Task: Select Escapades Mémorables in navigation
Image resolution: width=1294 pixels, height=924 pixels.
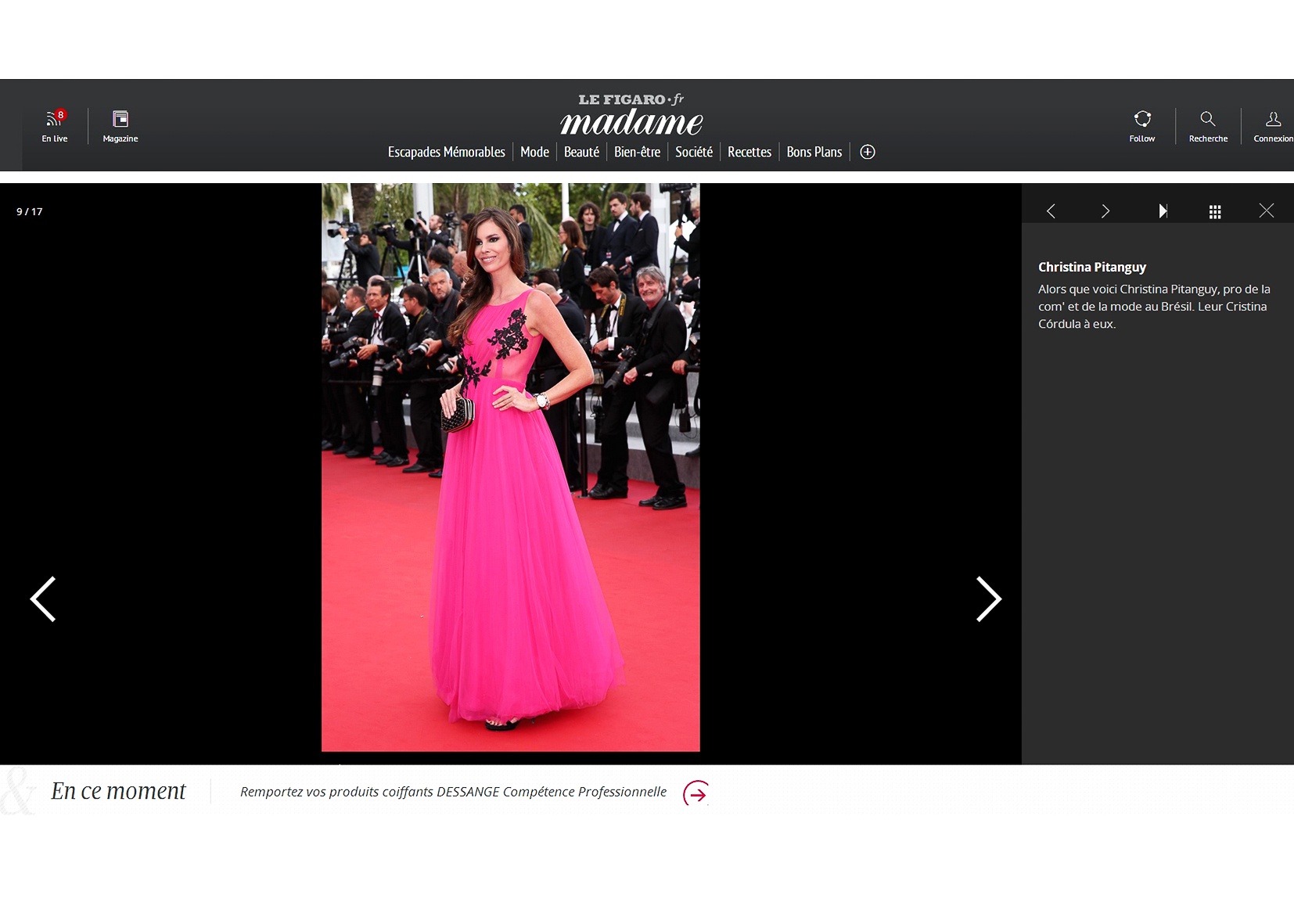Action: coord(446,152)
